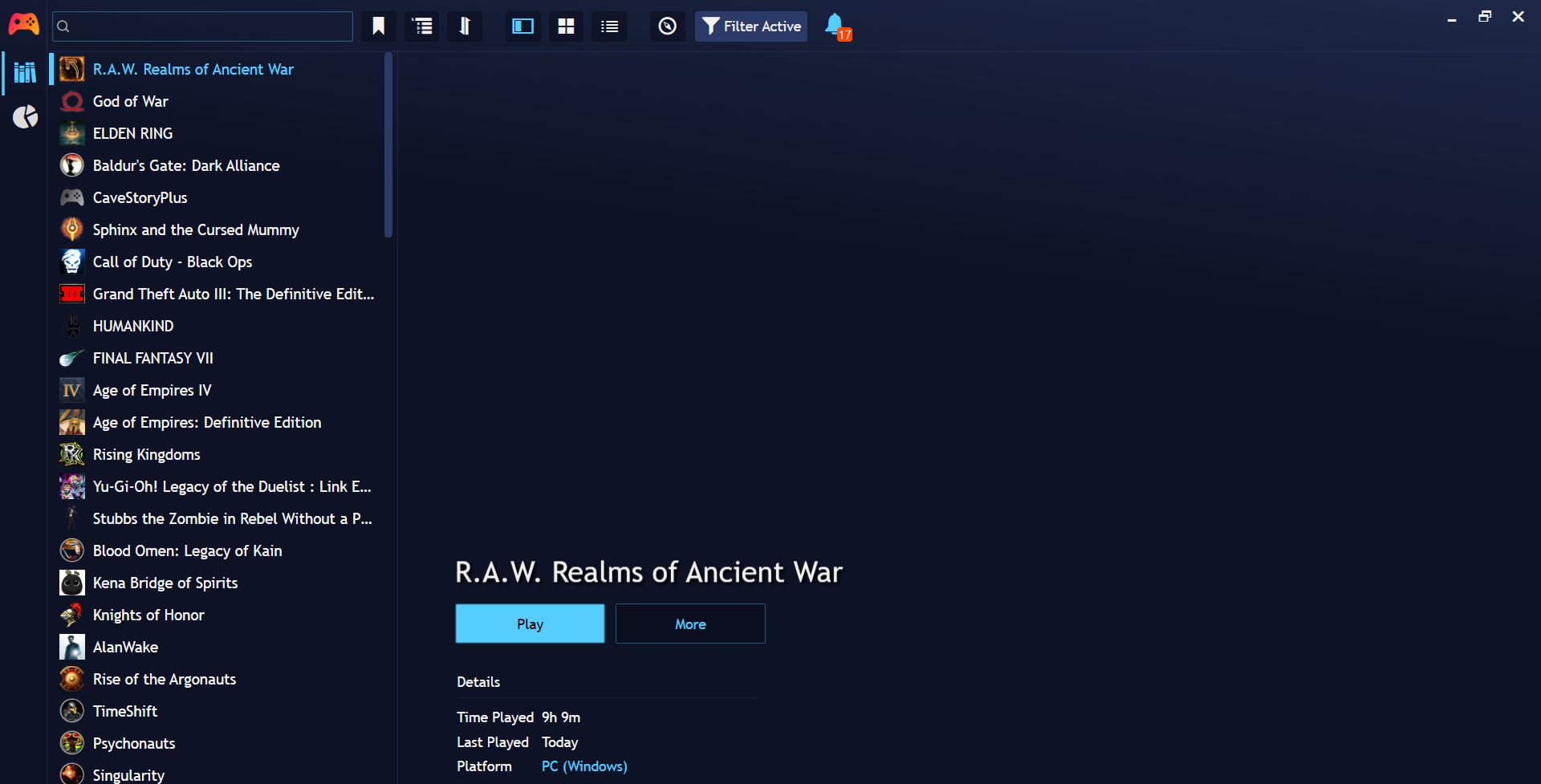
Task: Select Yu-Gi-Oh! Legacy of the Duelist
Action: coord(217,486)
